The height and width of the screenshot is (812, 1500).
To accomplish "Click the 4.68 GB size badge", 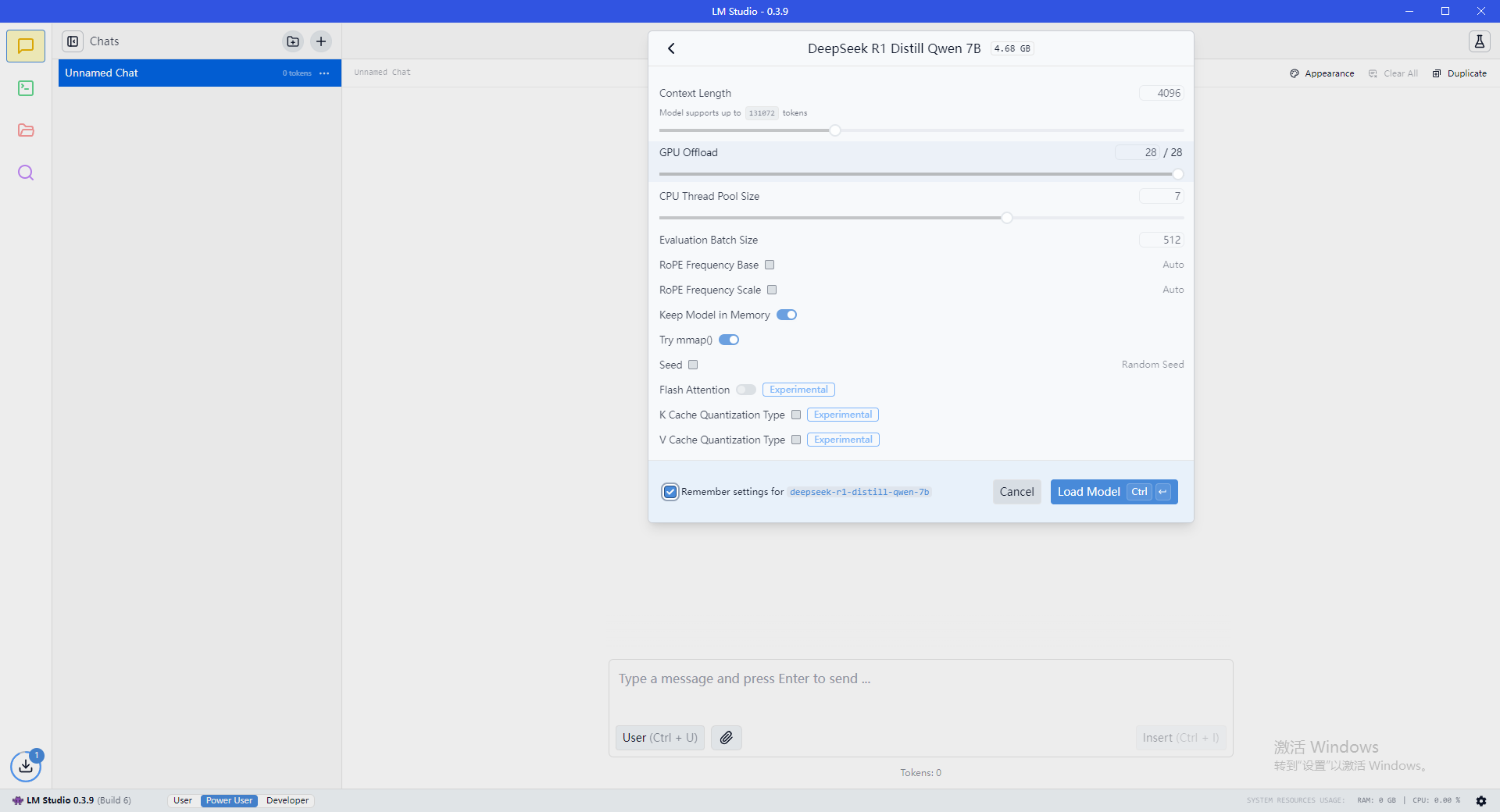I will pyautogui.click(x=1012, y=48).
